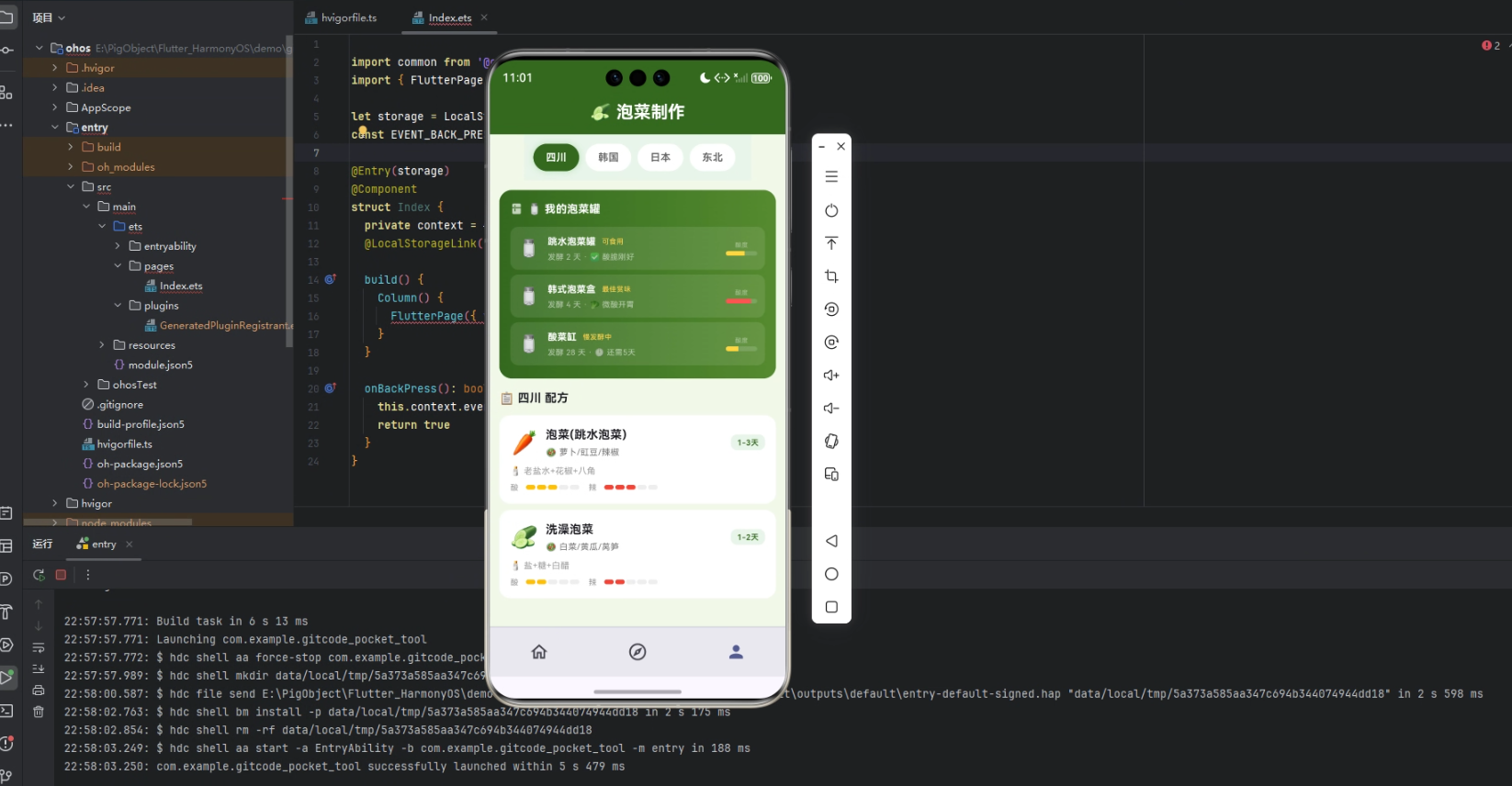Open the 韩式泡菜盒 jar card
This screenshot has height=786, width=1512.
pyautogui.click(x=638, y=297)
